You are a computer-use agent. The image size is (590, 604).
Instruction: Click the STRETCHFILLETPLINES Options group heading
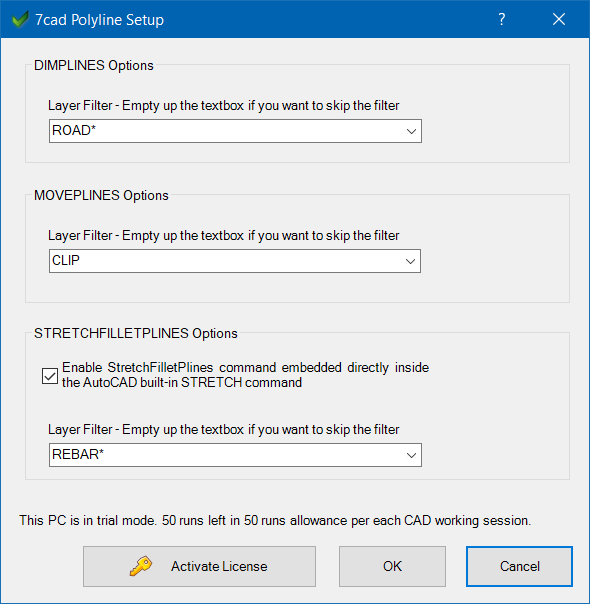[x=136, y=333]
